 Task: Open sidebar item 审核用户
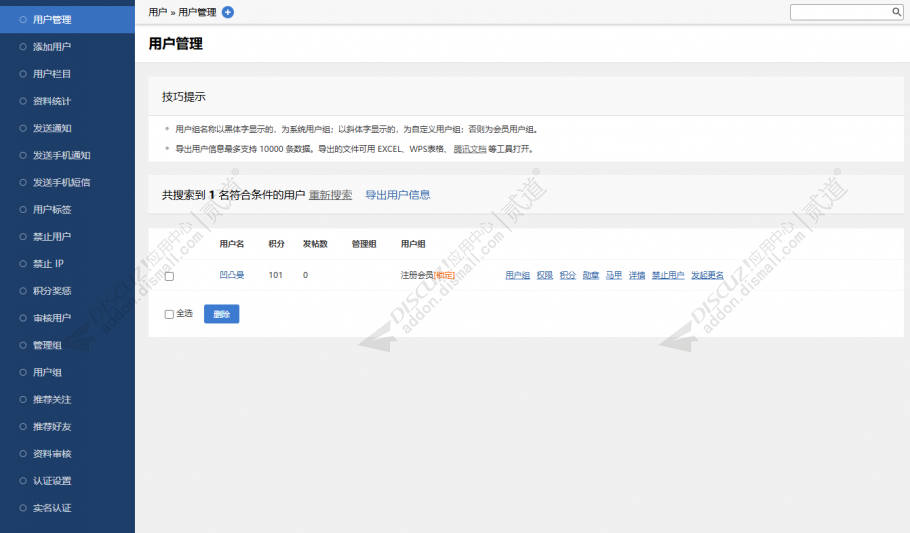coord(67,318)
